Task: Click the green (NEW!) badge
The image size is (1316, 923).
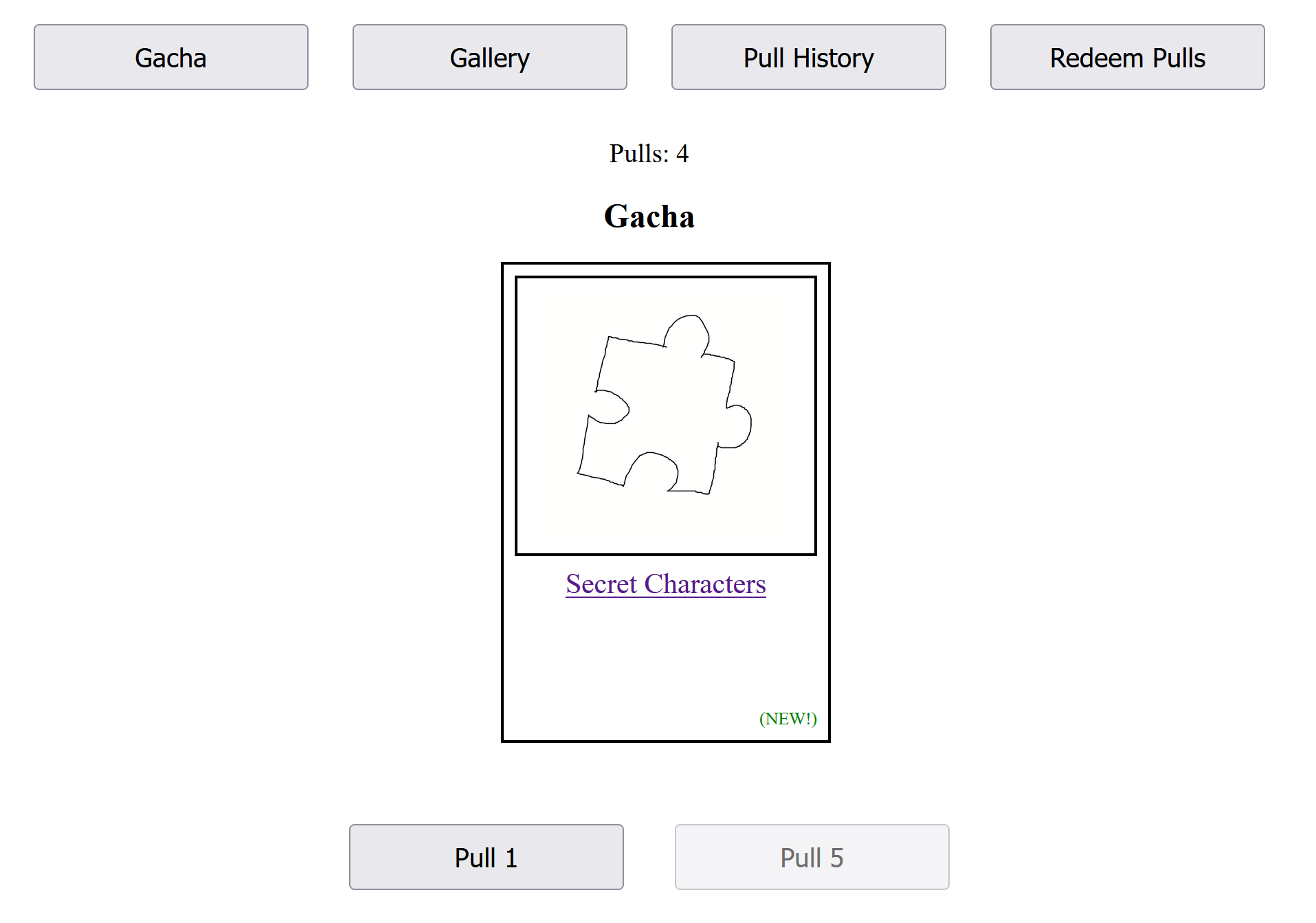Action: [x=788, y=718]
